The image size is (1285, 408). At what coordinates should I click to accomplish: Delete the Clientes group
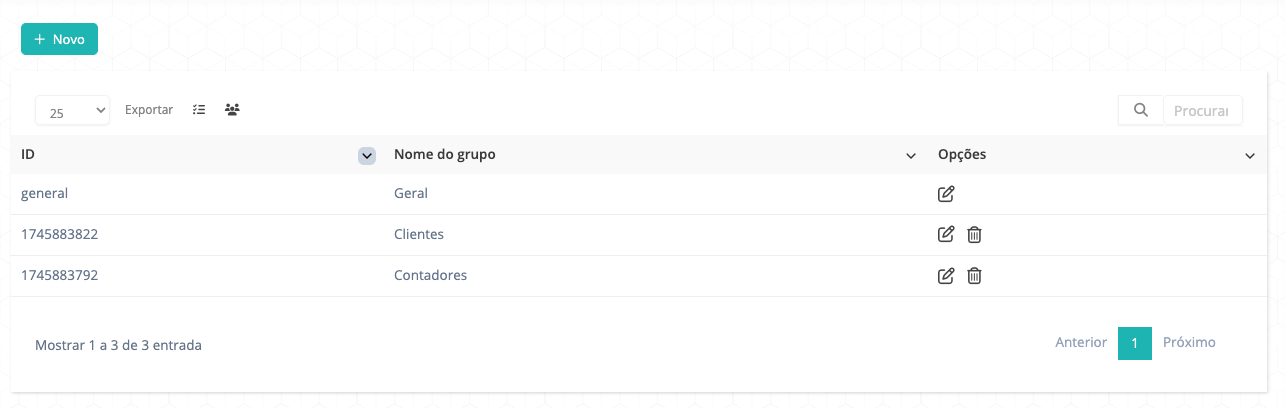[x=974, y=235]
